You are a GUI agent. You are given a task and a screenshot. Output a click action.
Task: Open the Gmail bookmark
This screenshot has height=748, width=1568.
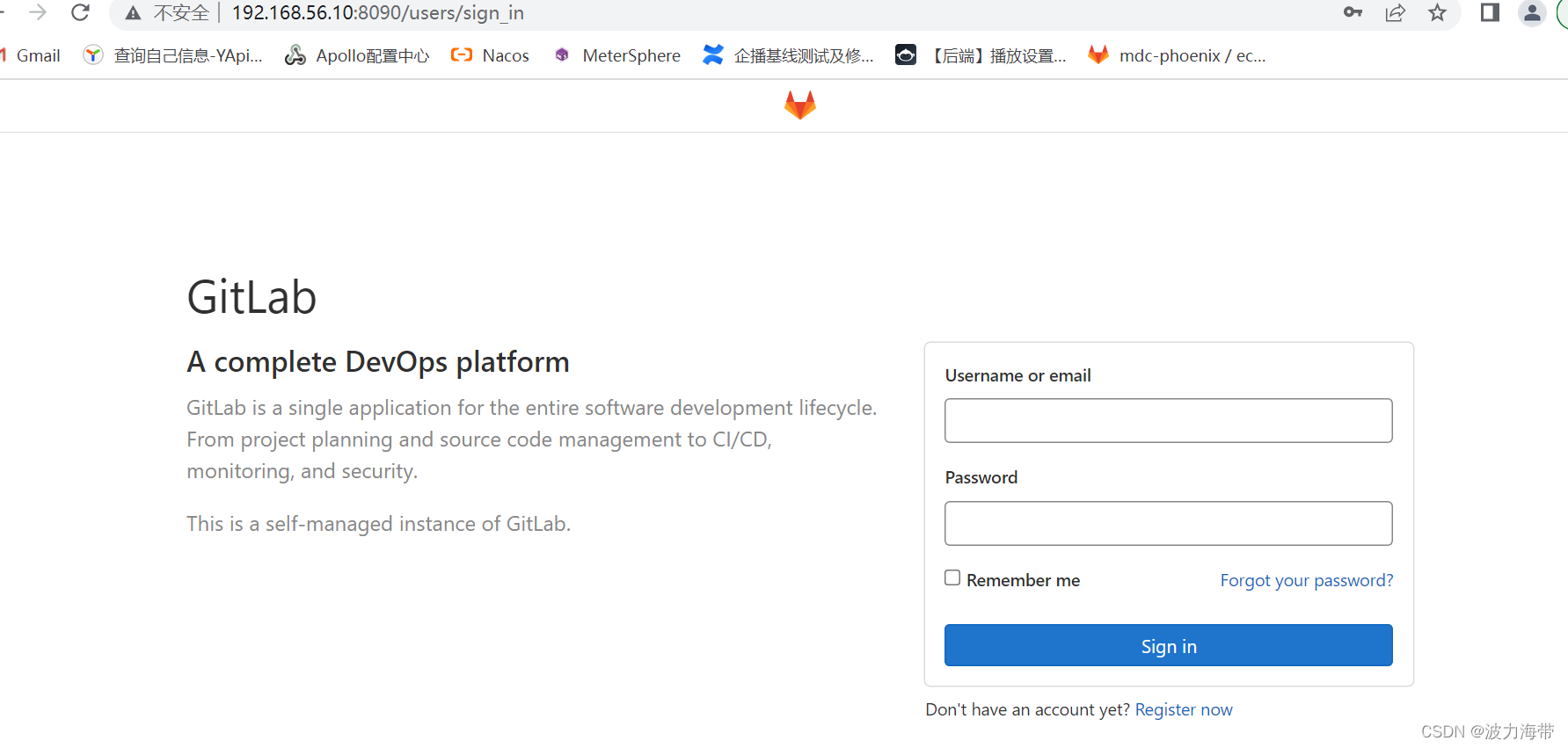tap(31, 55)
